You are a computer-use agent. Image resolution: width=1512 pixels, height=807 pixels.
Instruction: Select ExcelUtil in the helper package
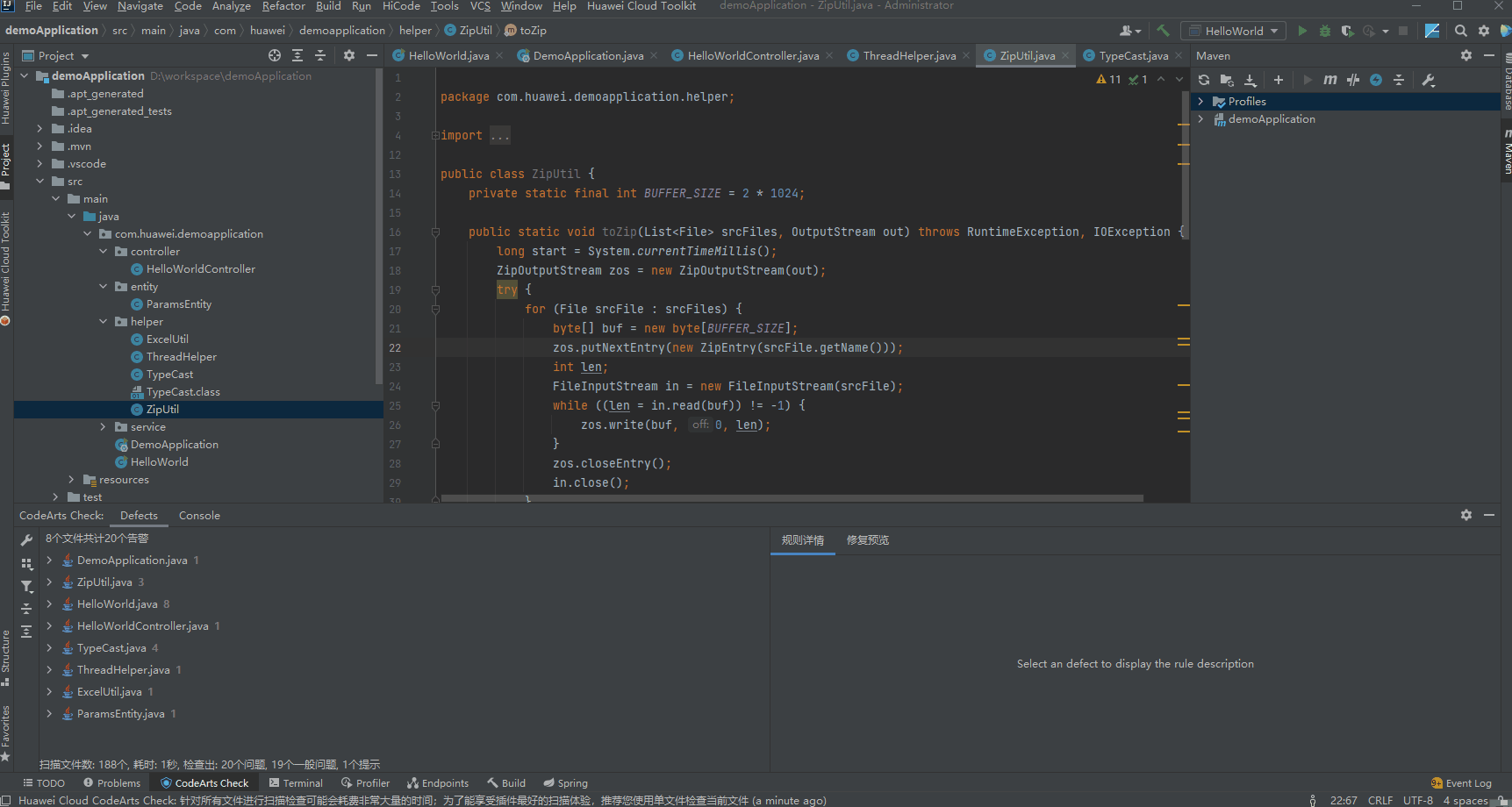pyautogui.click(x=167, y=339)
